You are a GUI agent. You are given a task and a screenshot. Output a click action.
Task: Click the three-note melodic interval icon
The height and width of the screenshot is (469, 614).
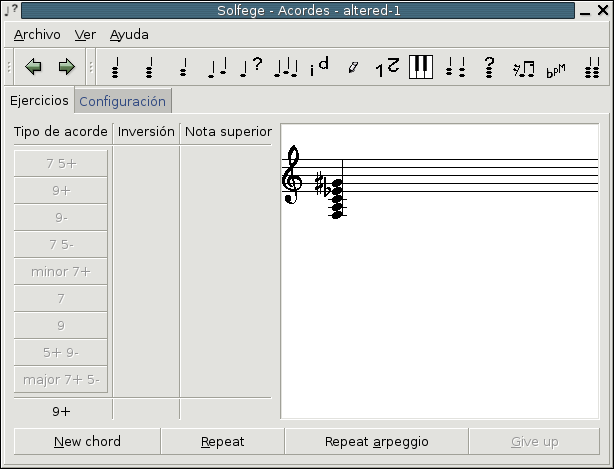(286, 68)
